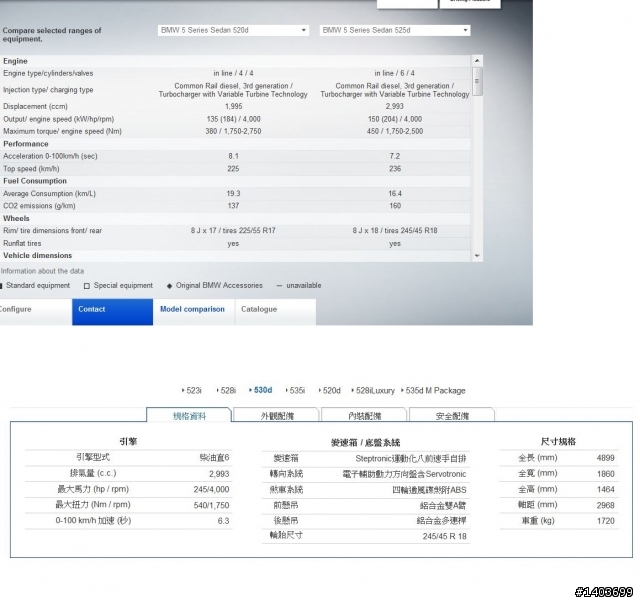The height and width of the screenshot is (600, 640).
Task: Click the comparison table scrollbar thumb
Action: (x=477, y=82)
